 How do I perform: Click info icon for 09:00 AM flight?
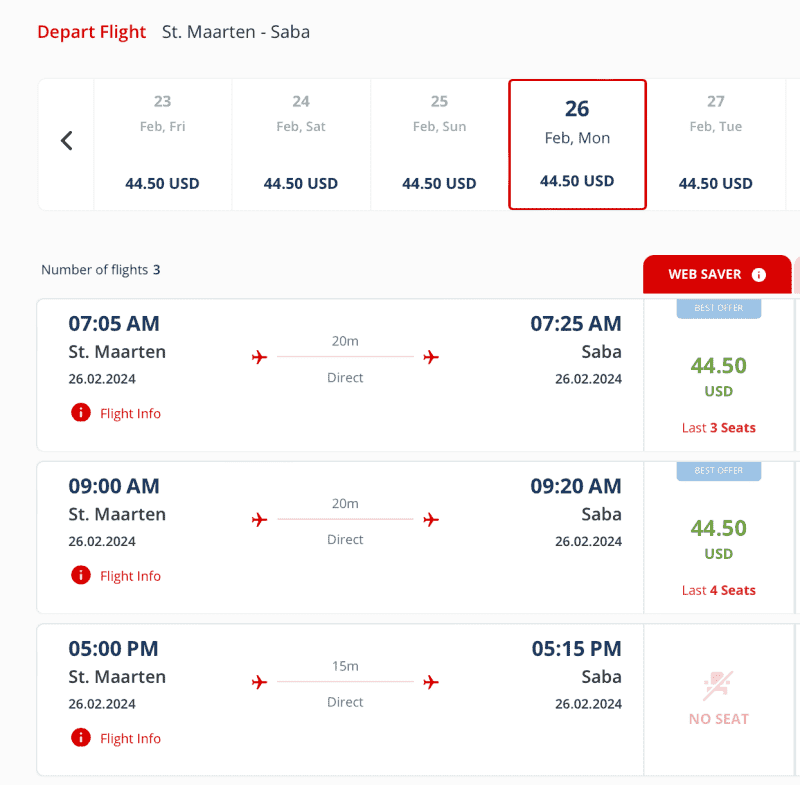pos(81,575)
